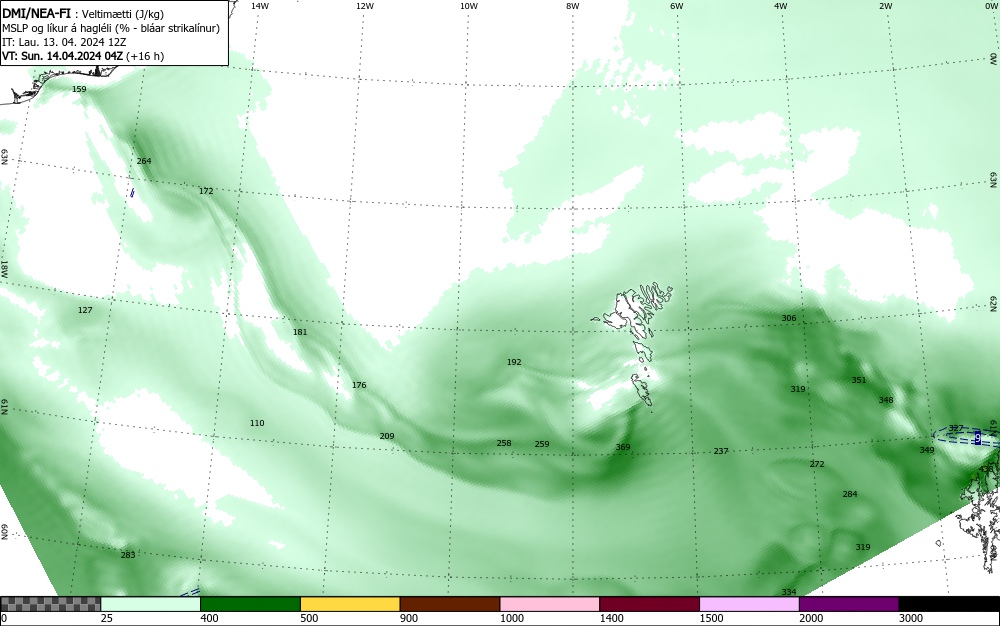This screenshot has height=626, width=1000.
Task: Click the legend scale number 3000
Action: pos(911,618)
